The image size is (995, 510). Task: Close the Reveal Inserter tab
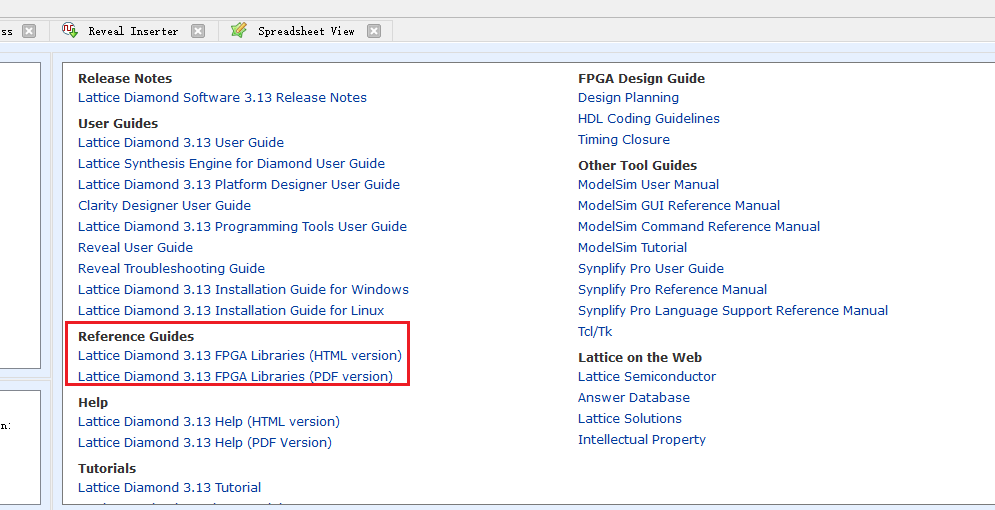tap(198, 31)
